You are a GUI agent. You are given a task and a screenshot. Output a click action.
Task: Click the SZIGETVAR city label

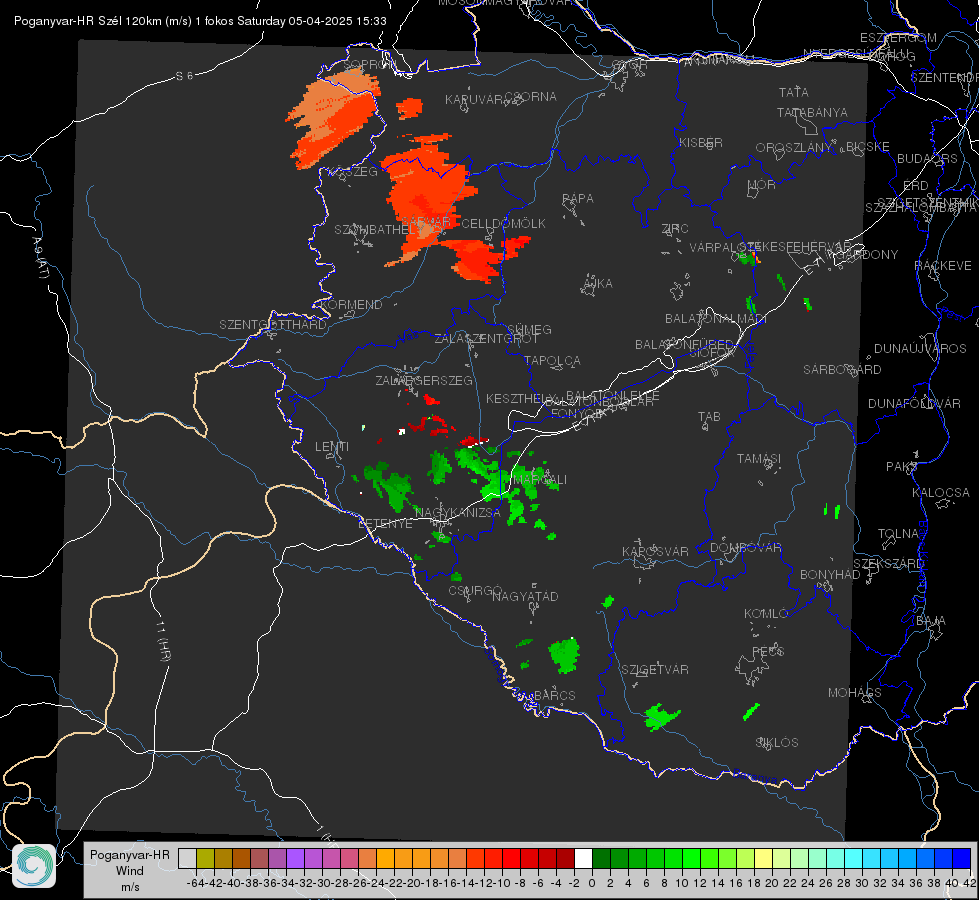point(655,670)
